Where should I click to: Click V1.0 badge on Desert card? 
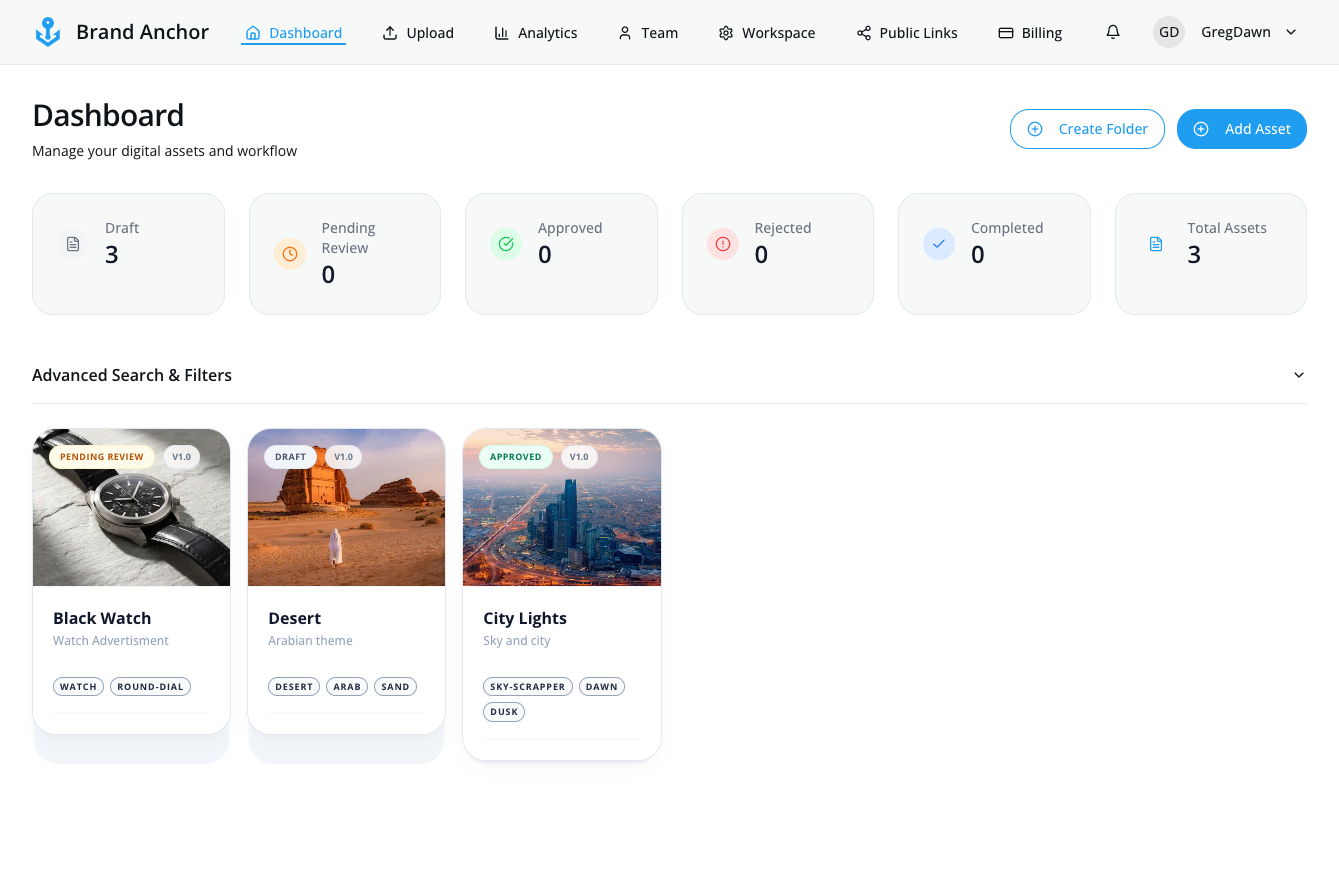(343, 457)
